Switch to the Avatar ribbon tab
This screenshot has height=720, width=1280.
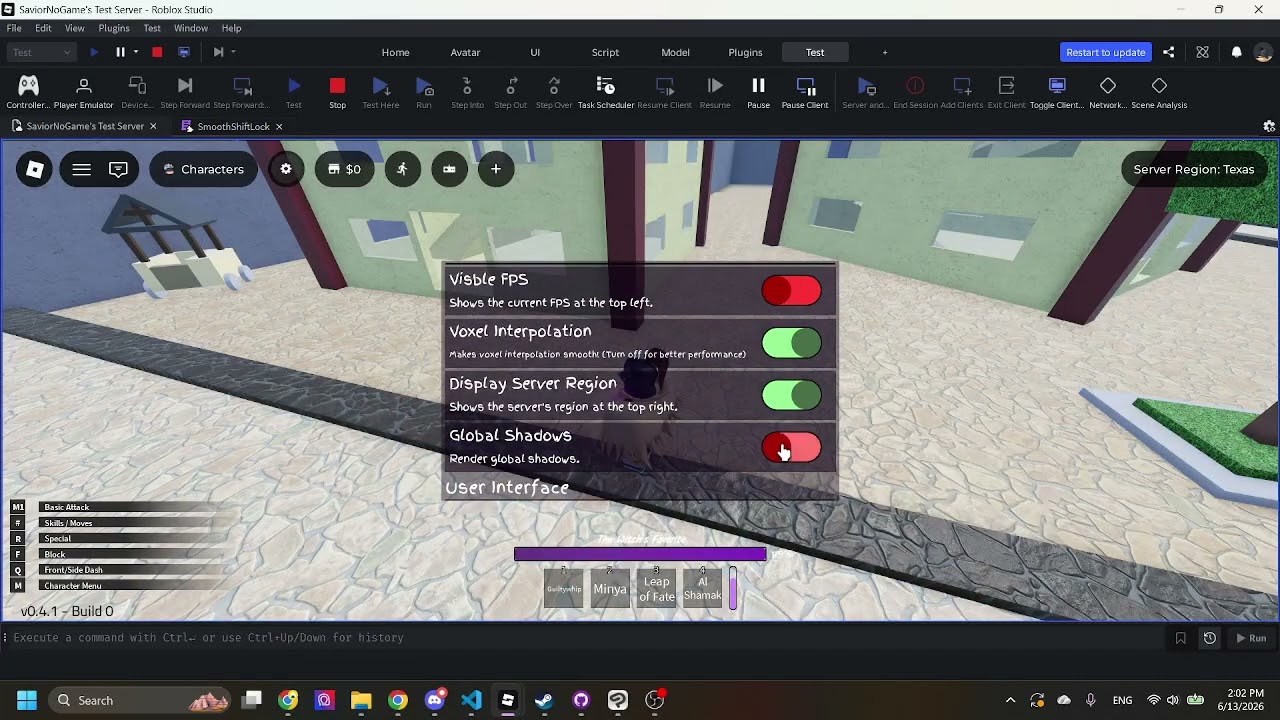465,52
